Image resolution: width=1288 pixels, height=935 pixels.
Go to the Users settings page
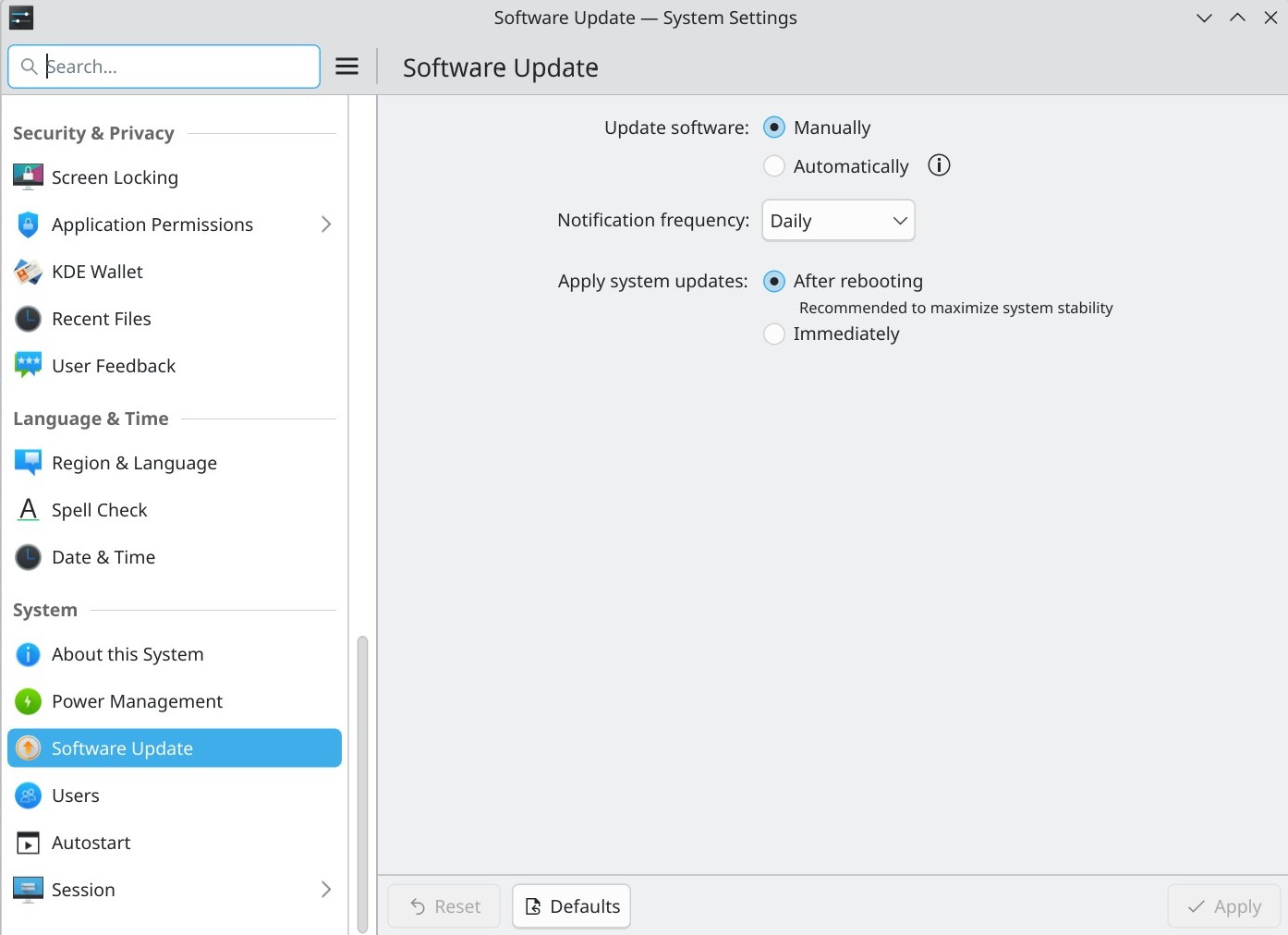(76, 795)
